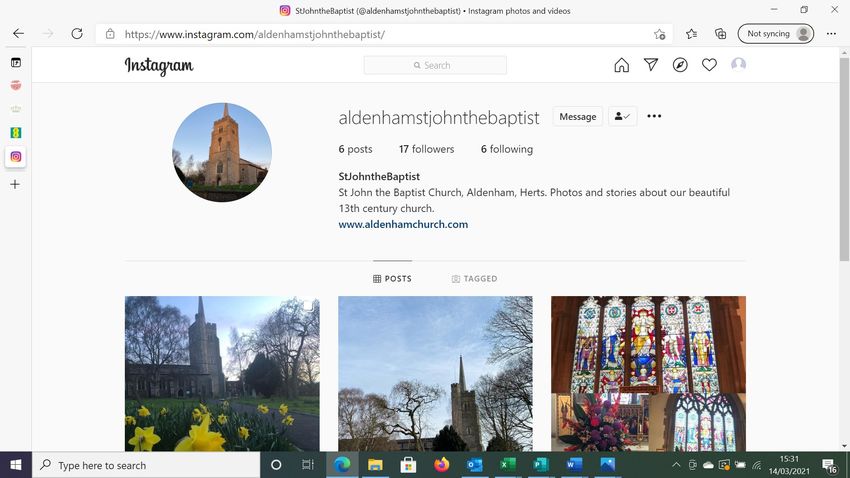Click the Message button

point(577,117)
